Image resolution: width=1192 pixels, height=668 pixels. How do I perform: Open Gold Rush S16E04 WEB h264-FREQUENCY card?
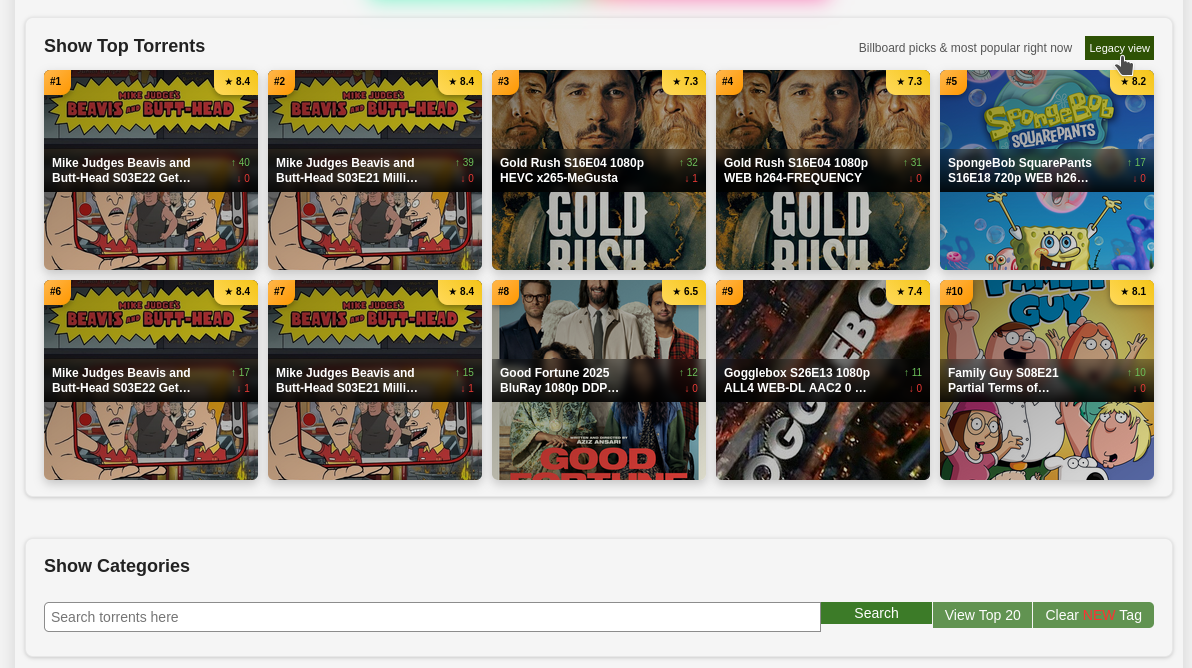(x=823, y=170)
